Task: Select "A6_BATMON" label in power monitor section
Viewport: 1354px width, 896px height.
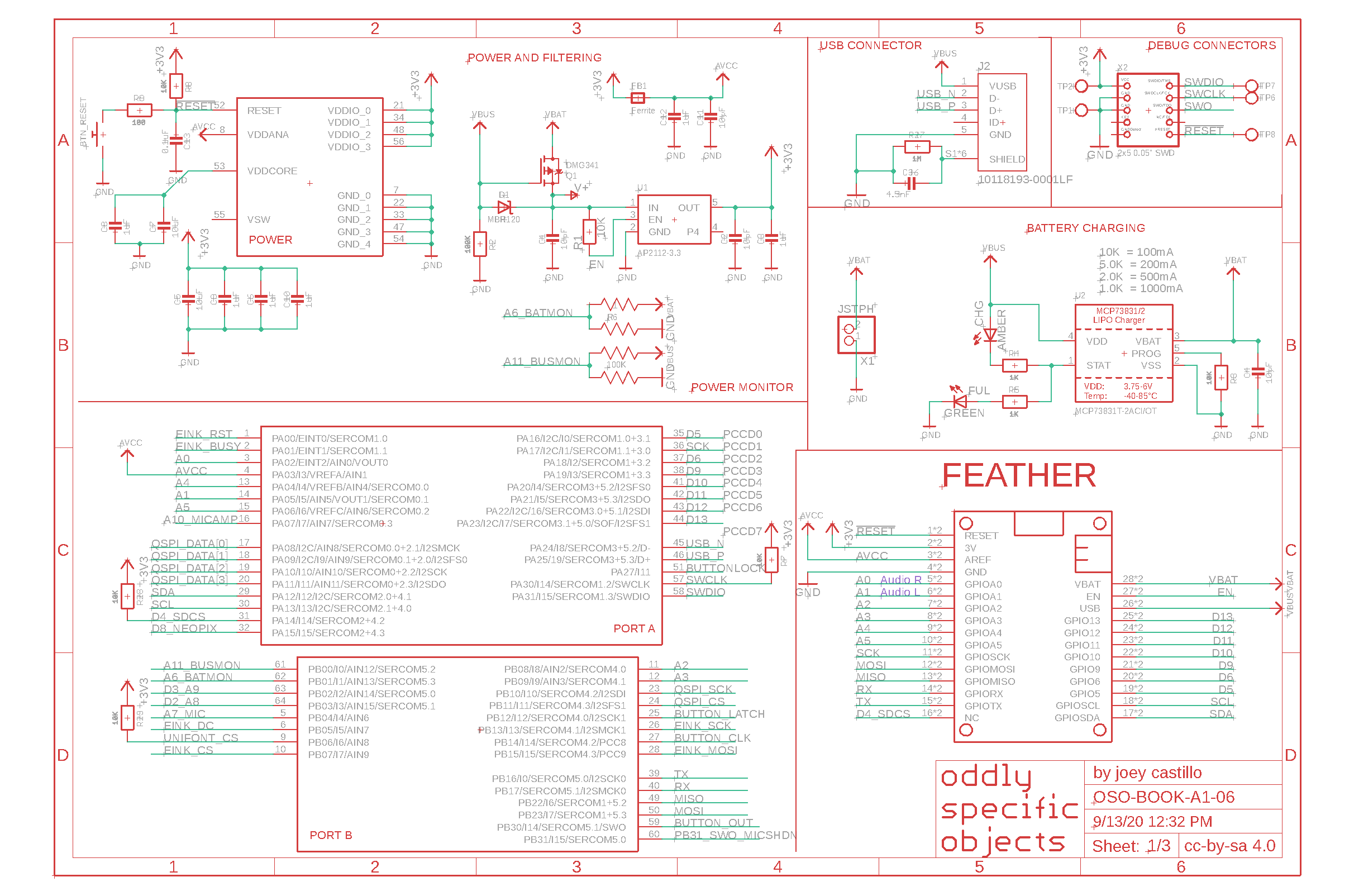Action: [537, 313]
